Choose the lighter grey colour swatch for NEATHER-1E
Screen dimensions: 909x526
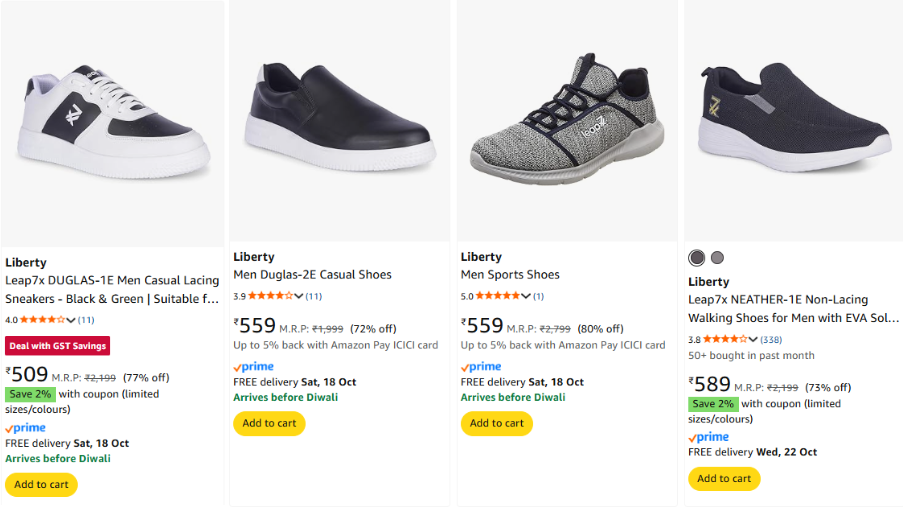click(x=717, y=258)
